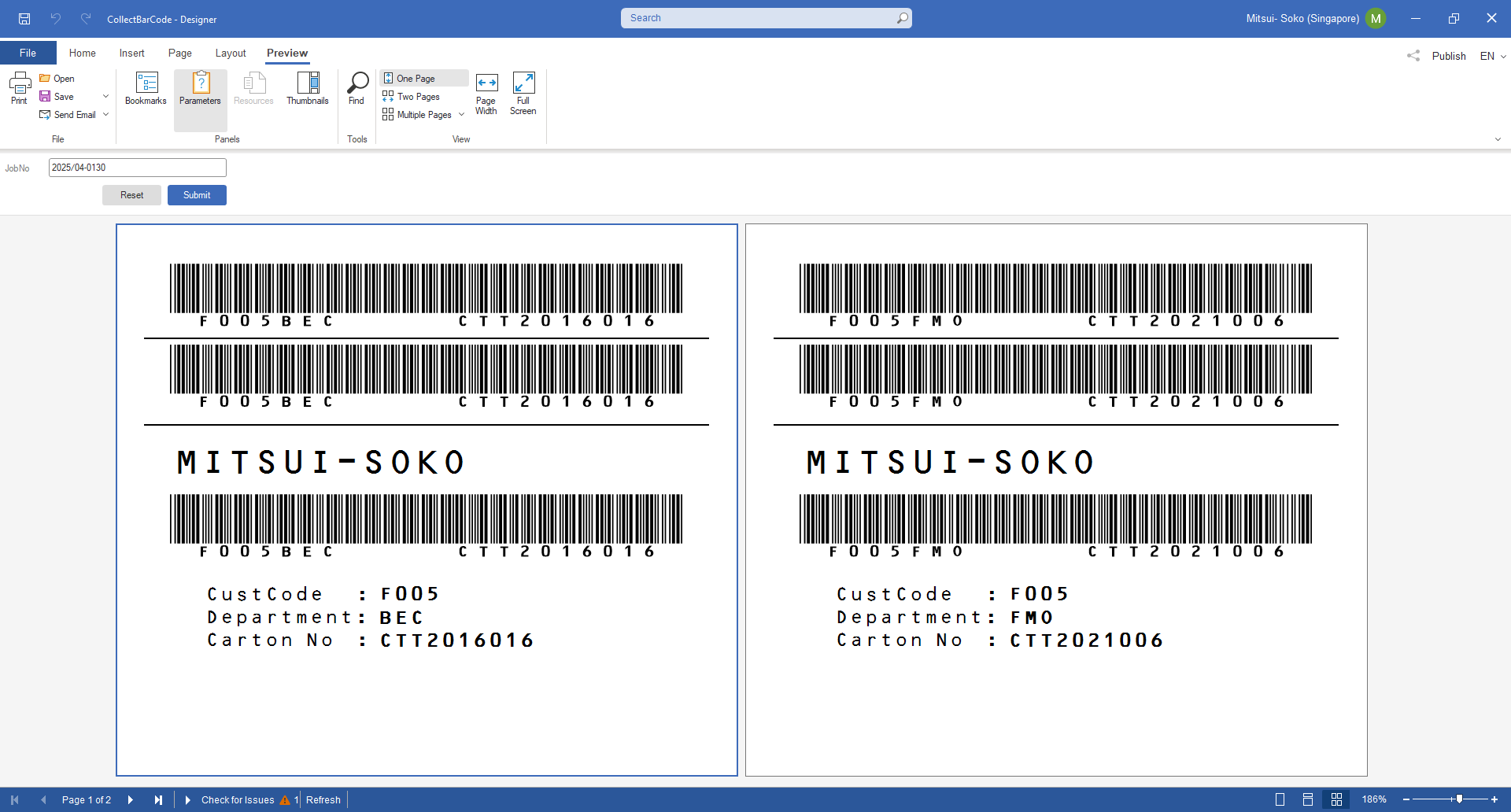Go to the previous page
Image resolution: width=1511 pixels, height=812 pixels.
point(43,800)
